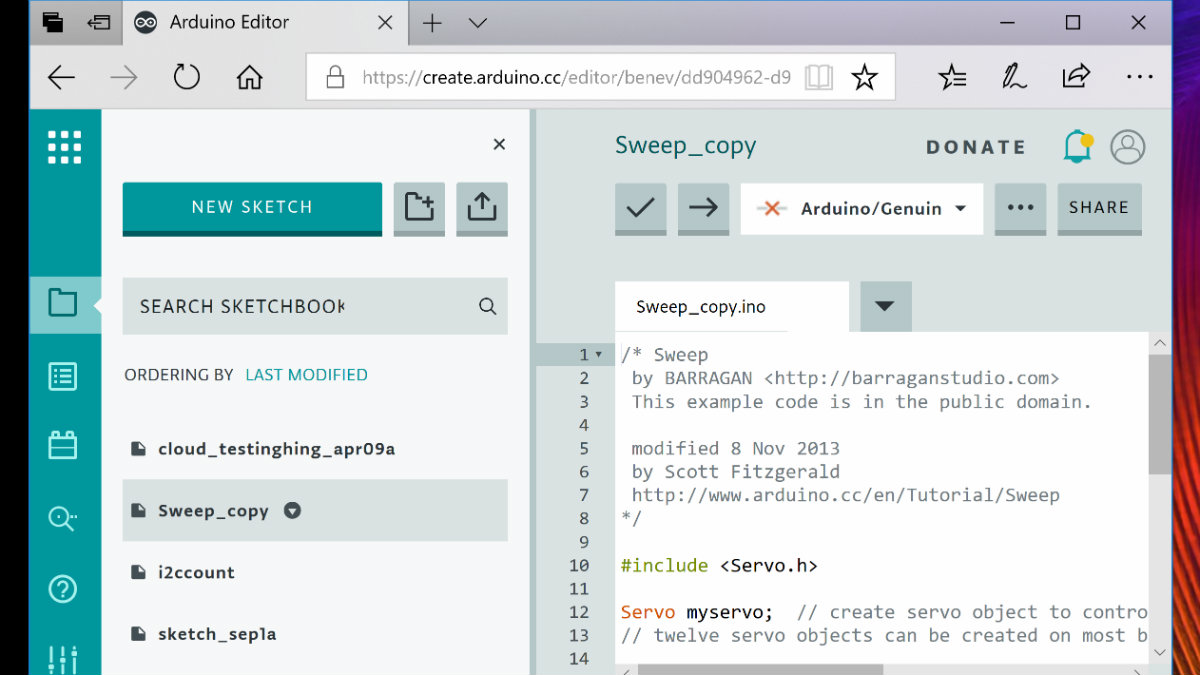Screen dimensions: 1200x675
Task: Open the Help question mark icon
Action: tap(63, 589)
